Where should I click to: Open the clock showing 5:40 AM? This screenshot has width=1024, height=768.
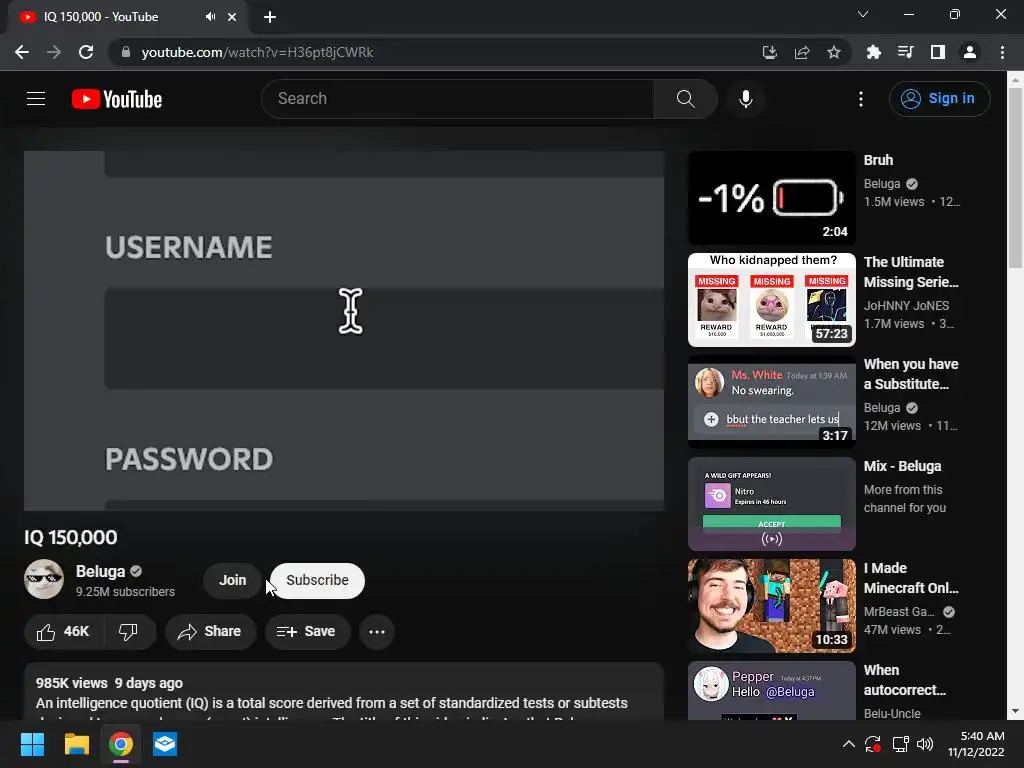(x=976, y=744)
